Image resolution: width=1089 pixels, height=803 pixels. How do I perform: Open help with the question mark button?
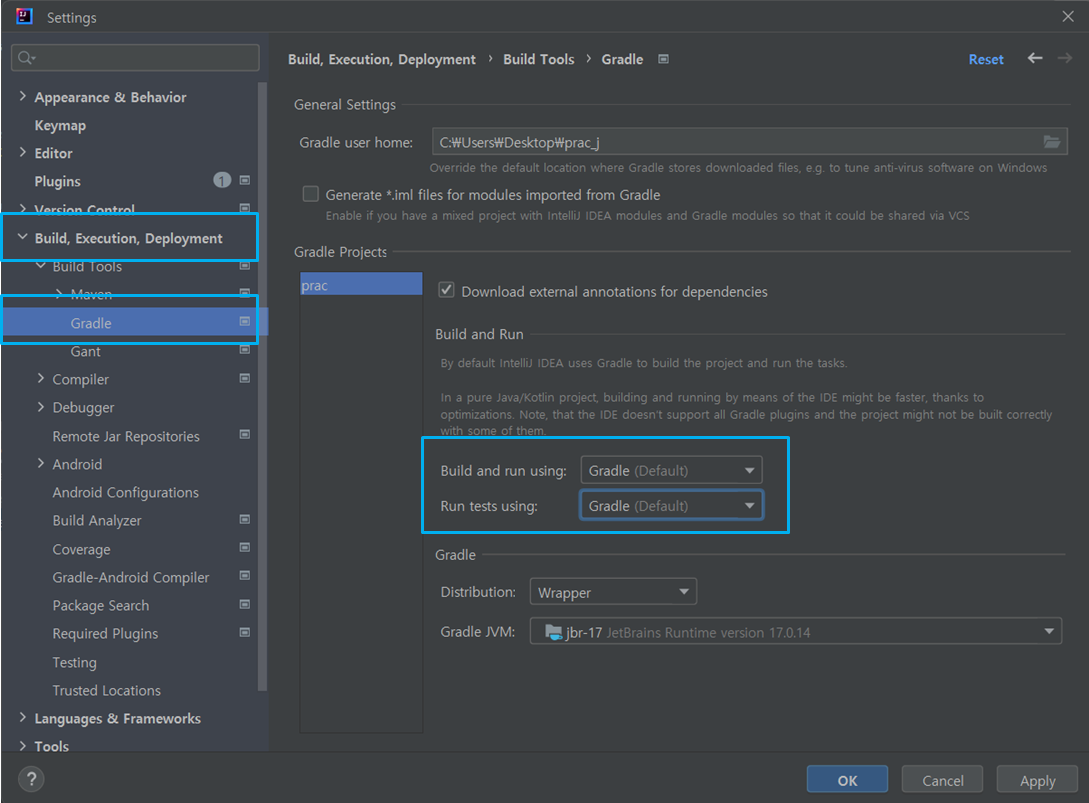pyautogui.click(x=31, y=779)
